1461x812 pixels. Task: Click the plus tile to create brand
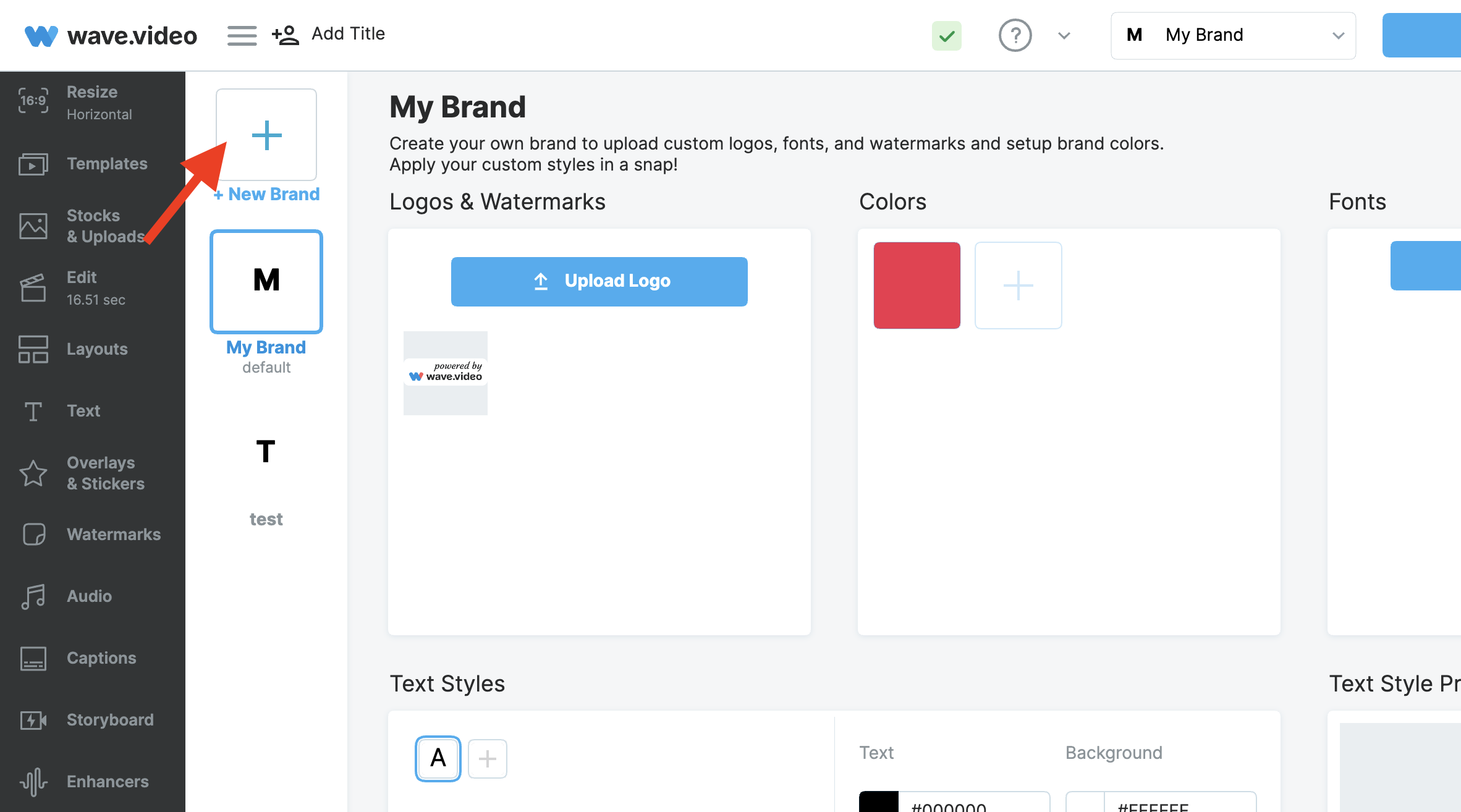click(266, 135)
